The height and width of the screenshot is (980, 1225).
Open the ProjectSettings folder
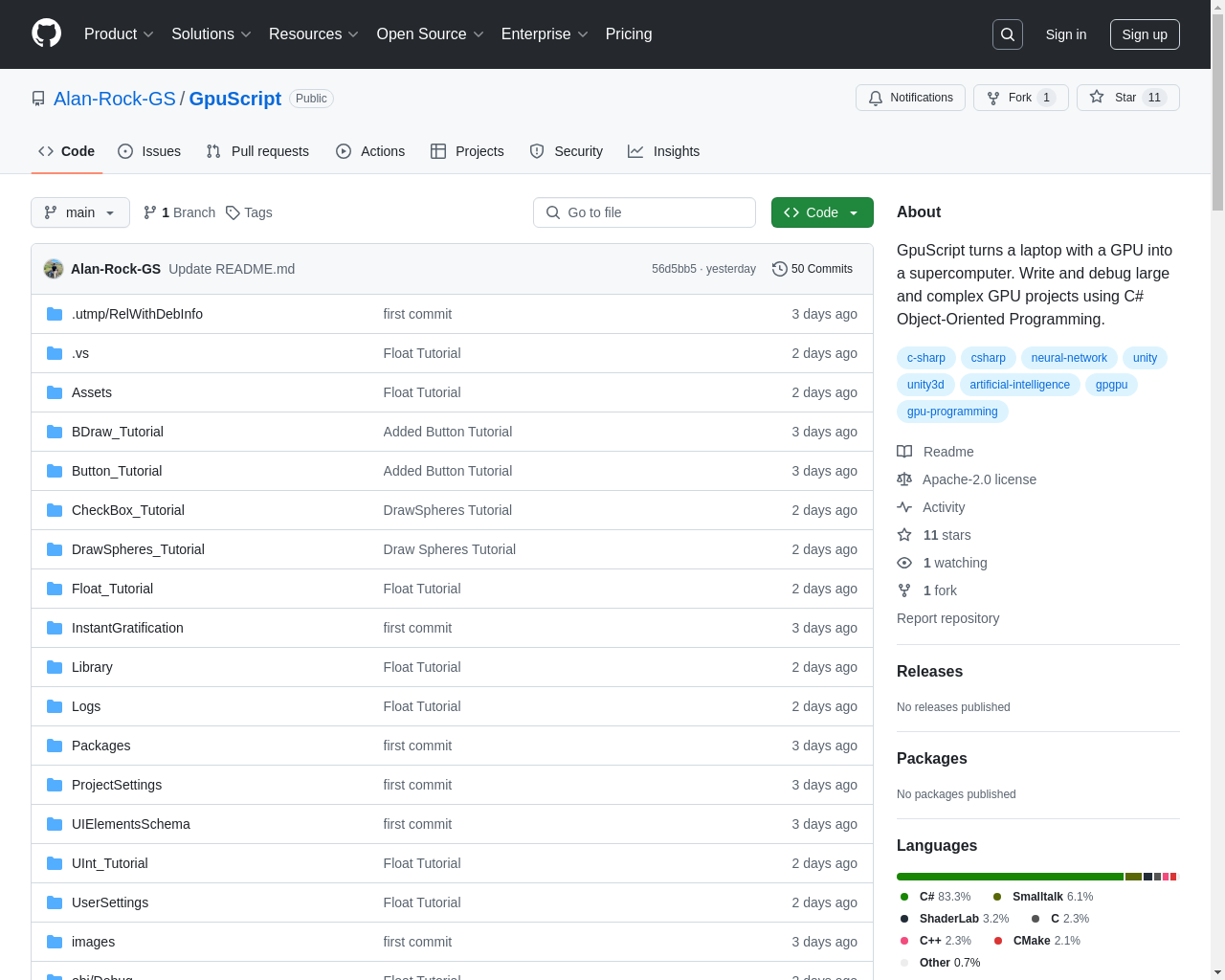pos(117,785)
